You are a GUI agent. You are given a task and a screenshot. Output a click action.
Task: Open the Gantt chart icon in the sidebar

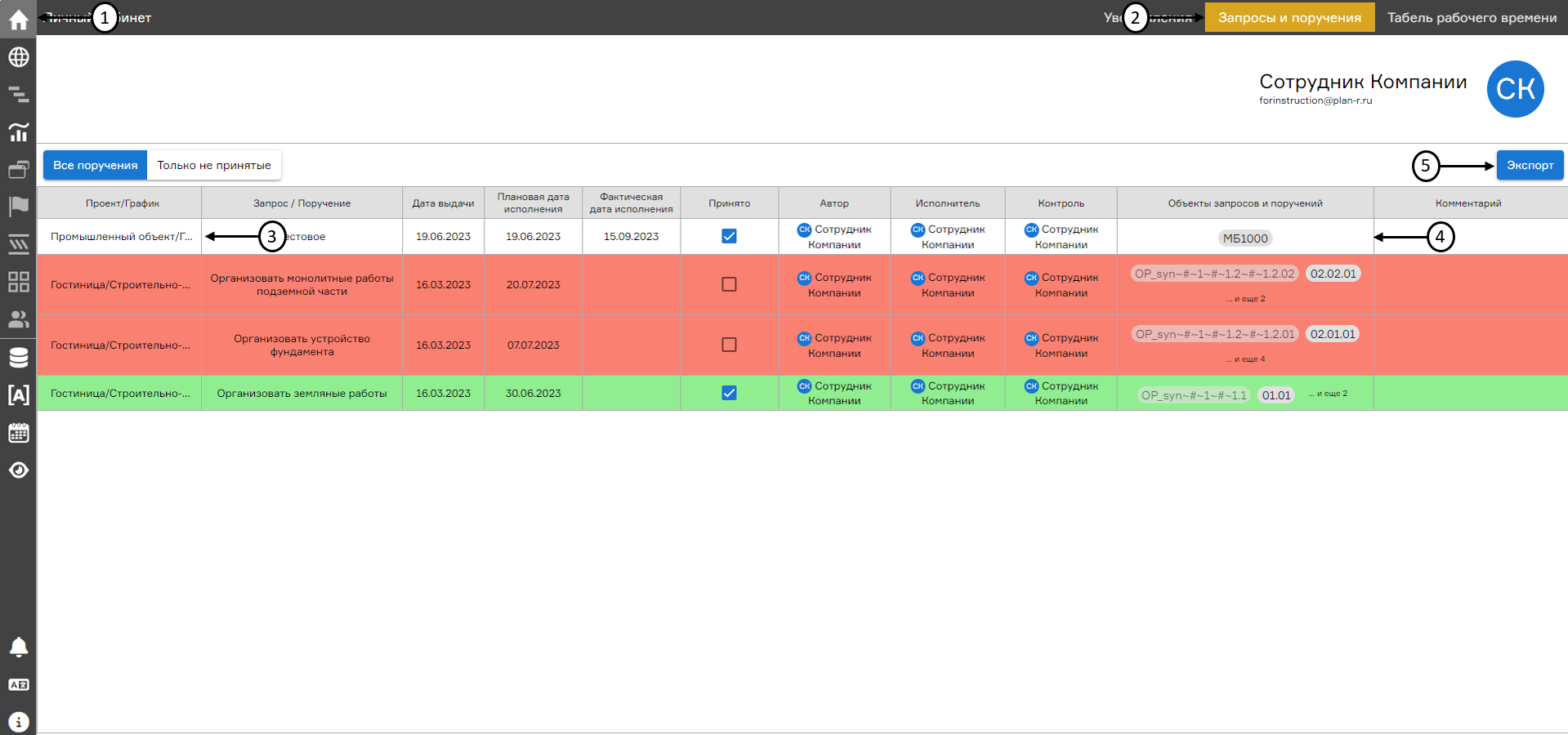(x=18, y=94)
